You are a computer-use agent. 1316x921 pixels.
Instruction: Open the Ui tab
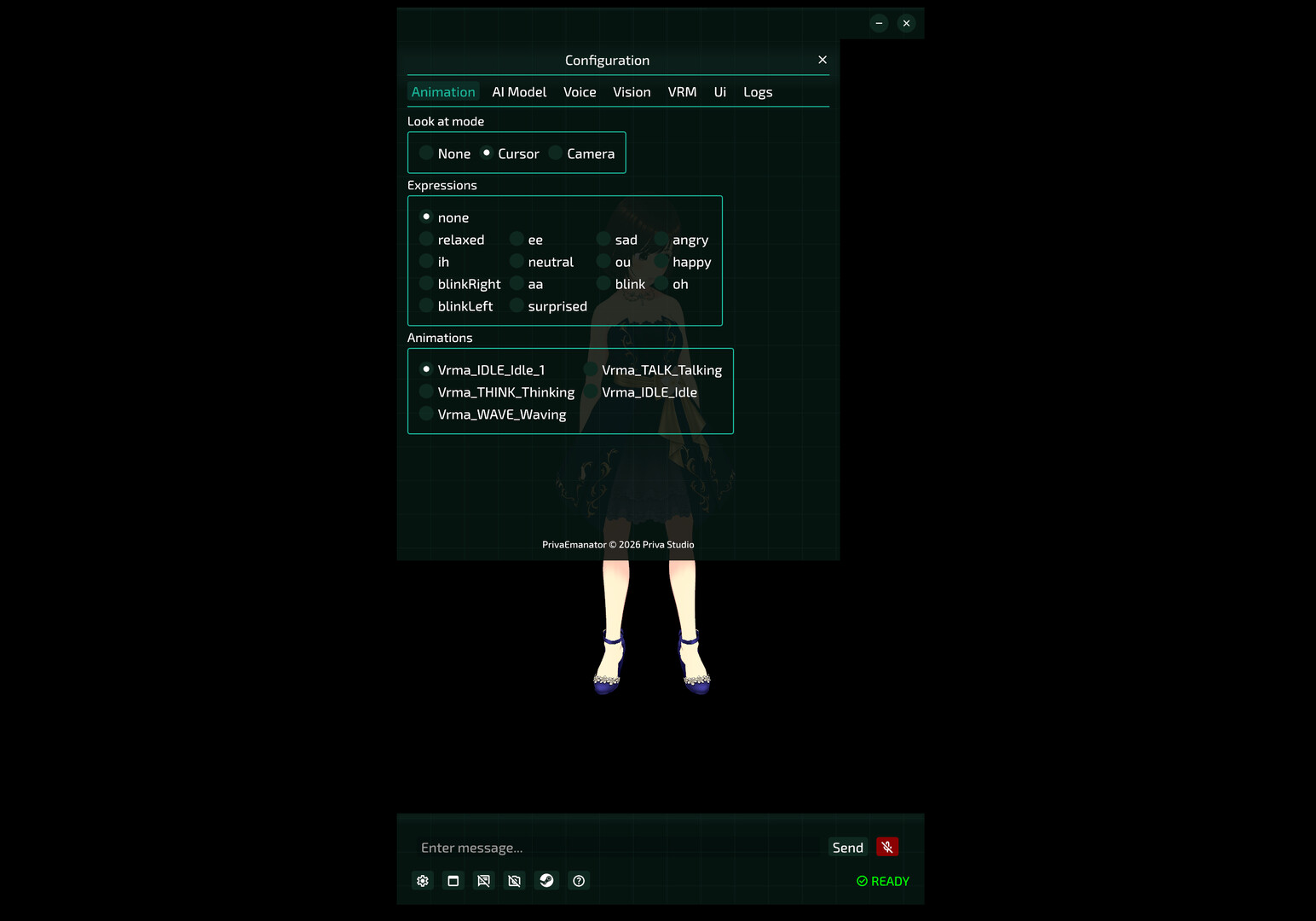click(x=720, y=92)
